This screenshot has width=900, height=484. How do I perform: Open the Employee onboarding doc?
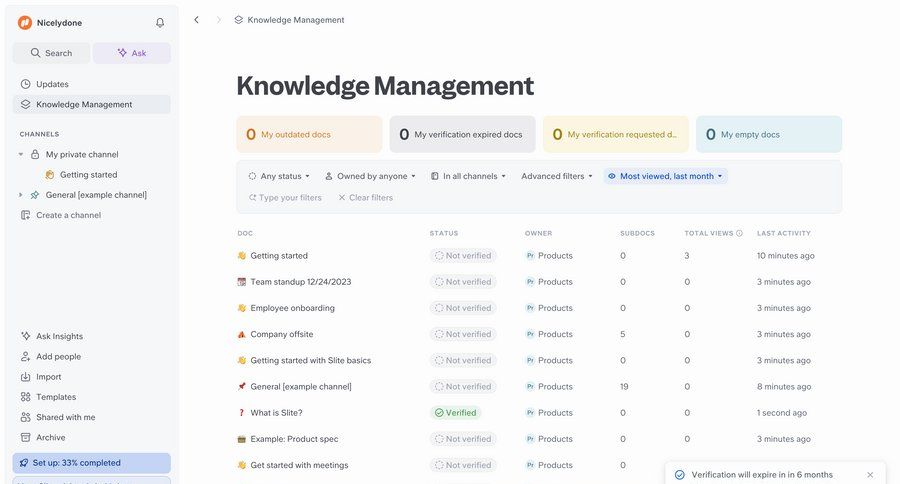click(292, 308)
